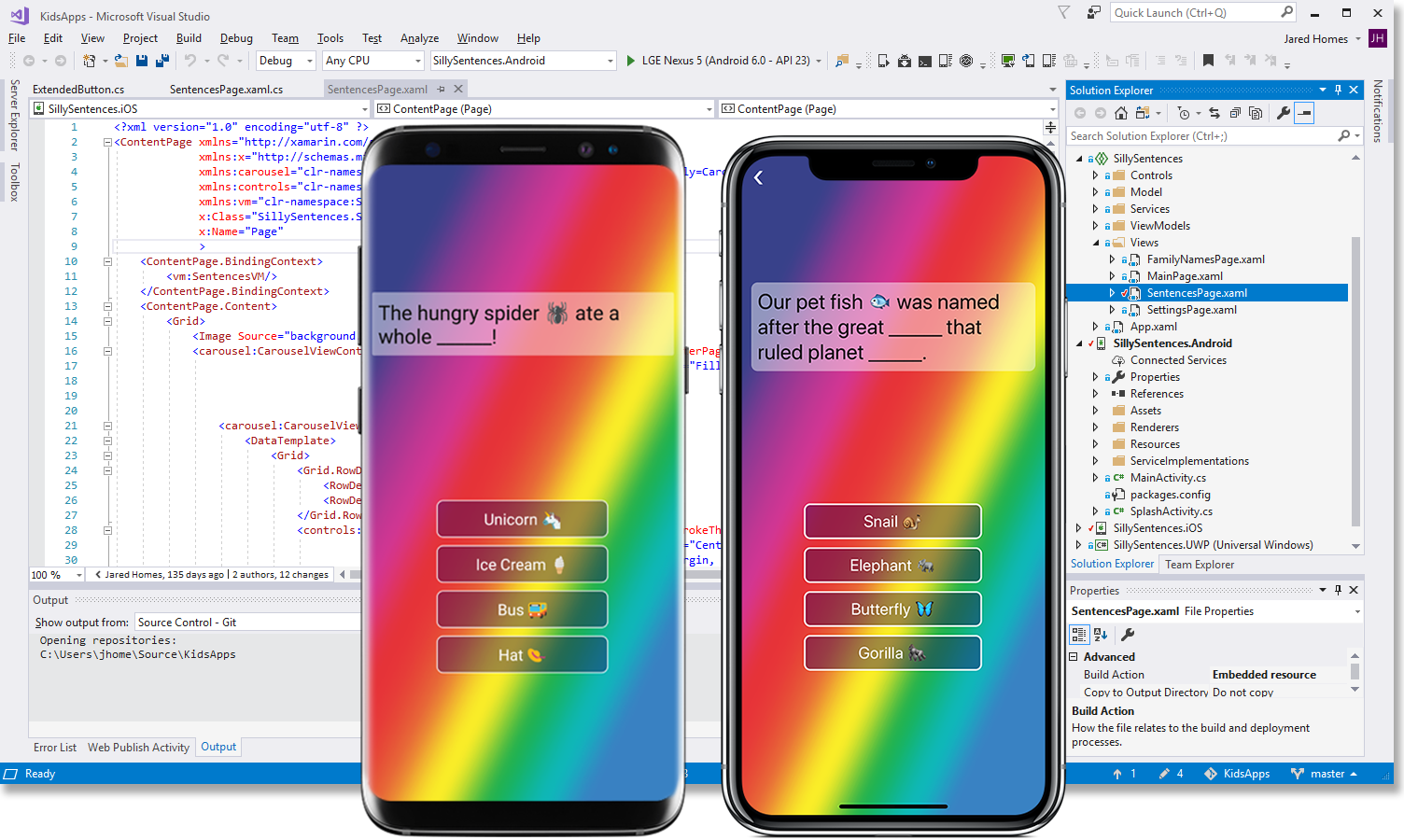
Task: Click the bookmark toolbar icon
Action: (1208, 61)
